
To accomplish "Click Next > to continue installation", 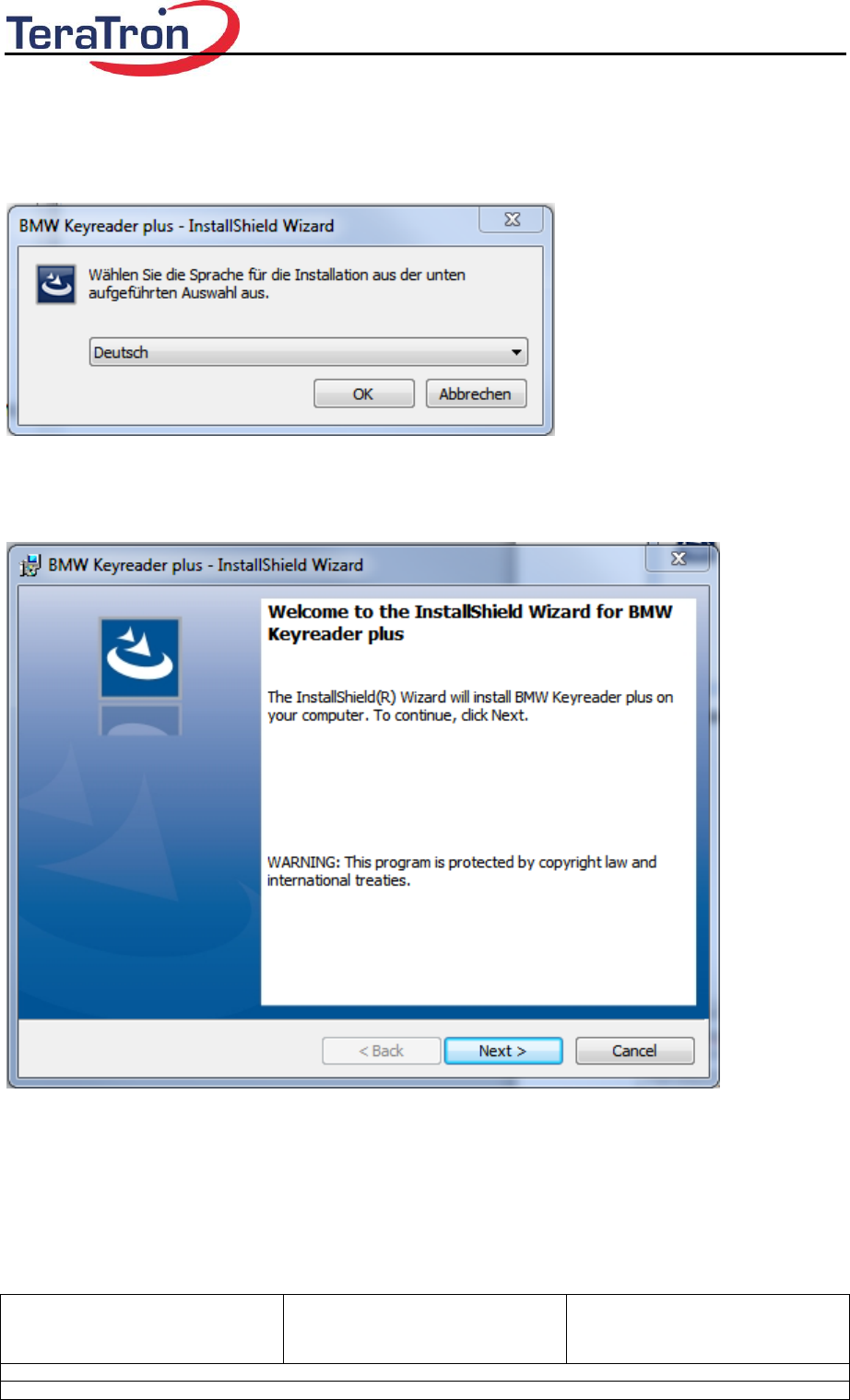I will 503,1051.
